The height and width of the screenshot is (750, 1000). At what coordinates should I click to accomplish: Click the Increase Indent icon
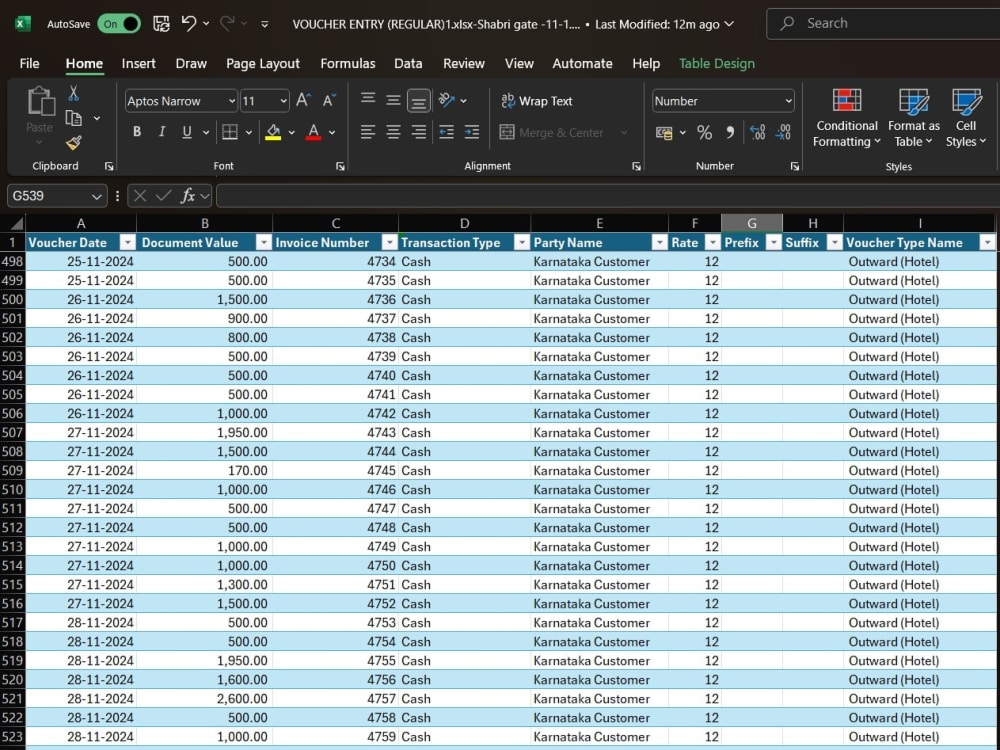pyautogui.click(x=471, y=132)
